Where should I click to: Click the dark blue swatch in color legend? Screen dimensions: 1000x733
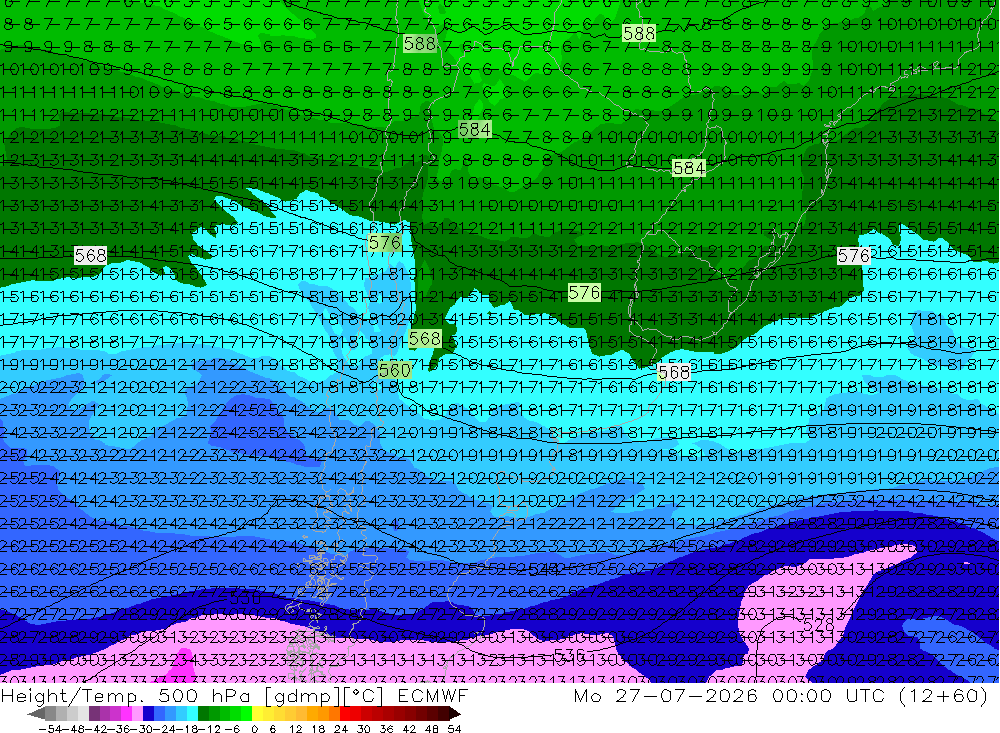pyautogui.click(x=148, y=714)
